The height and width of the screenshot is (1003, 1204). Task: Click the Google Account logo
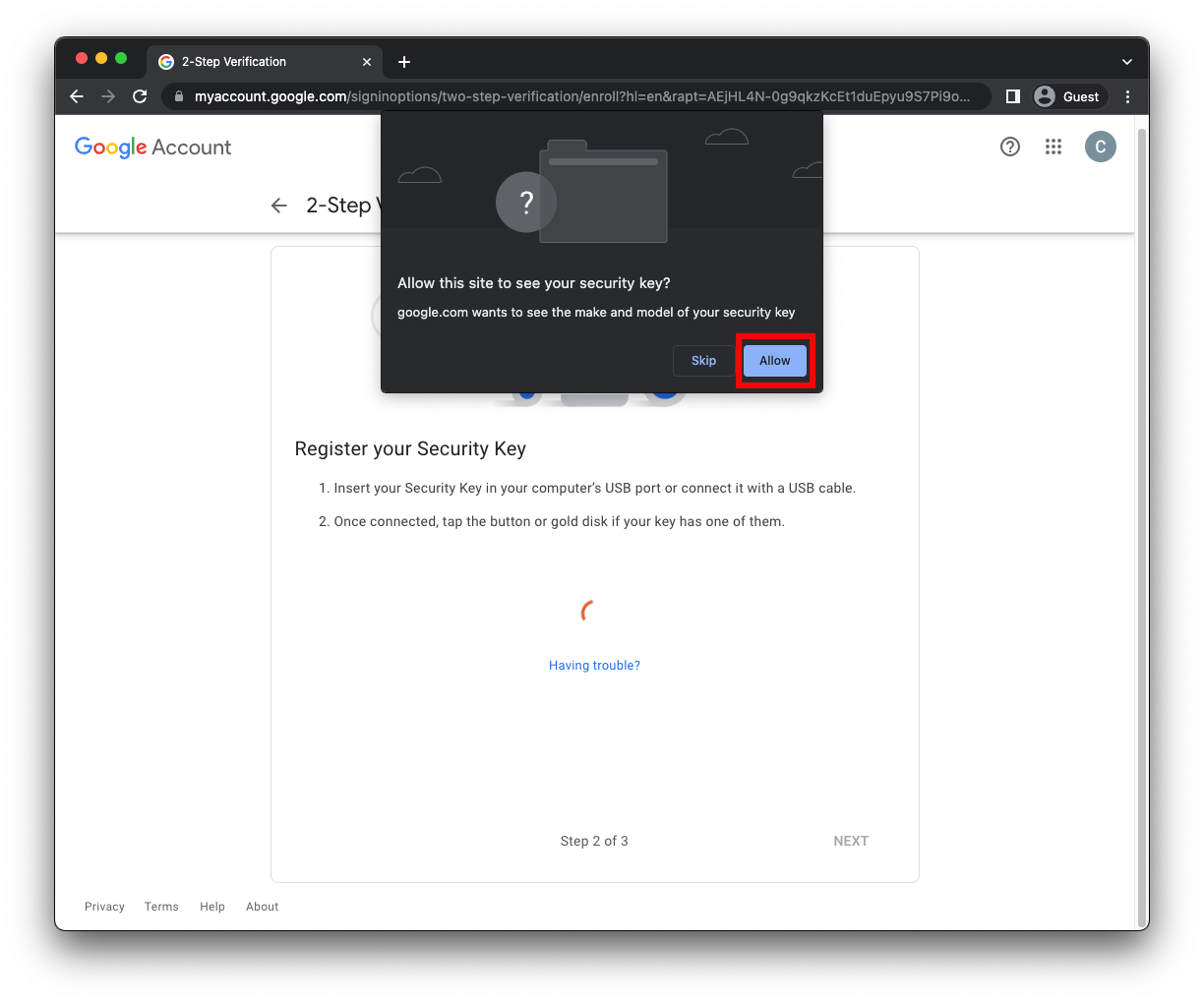(x=153, y=147)
